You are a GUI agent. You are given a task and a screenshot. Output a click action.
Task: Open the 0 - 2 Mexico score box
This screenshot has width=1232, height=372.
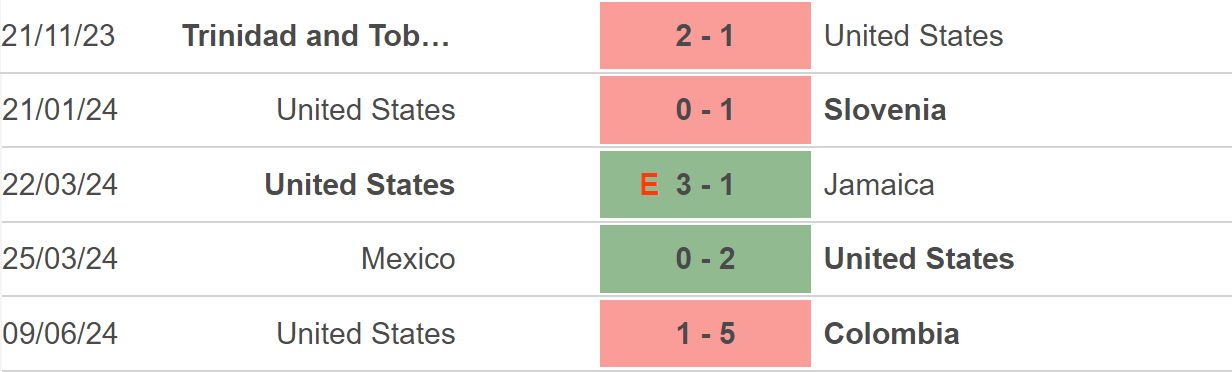click(x=705, y=259)
